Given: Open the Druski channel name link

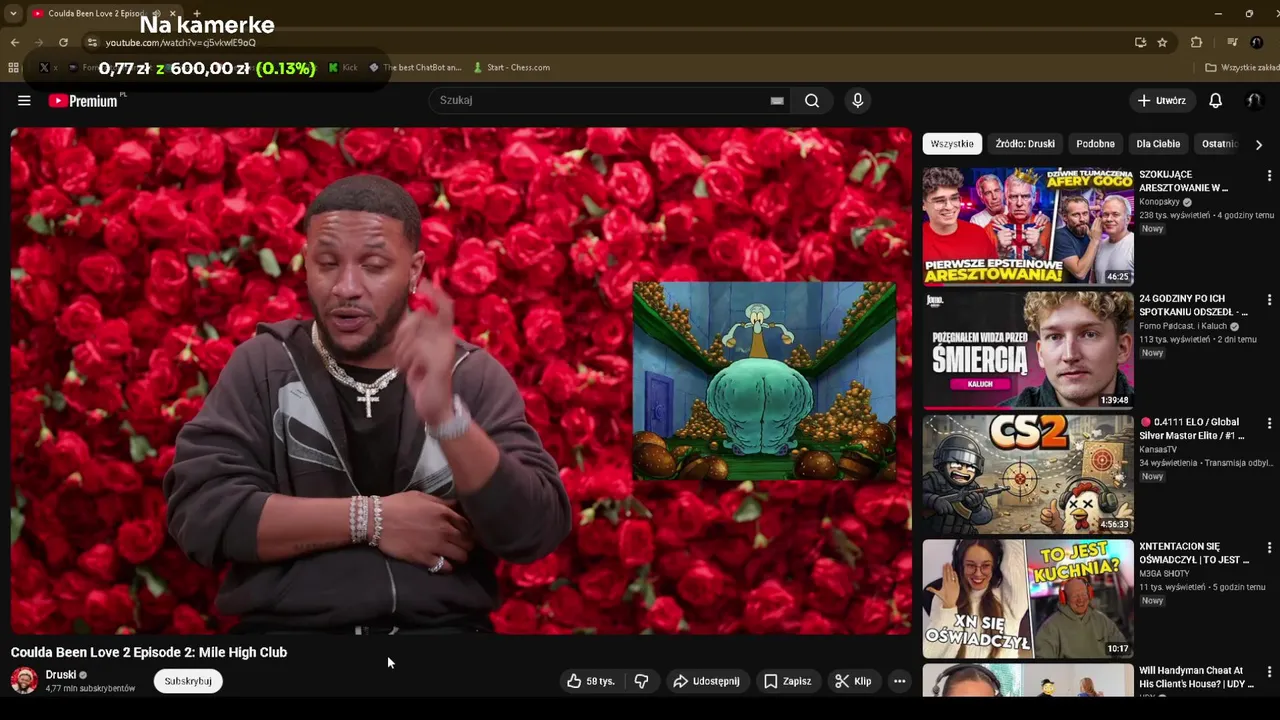Looking at the screenshot, I should click(x=61, y=675).
